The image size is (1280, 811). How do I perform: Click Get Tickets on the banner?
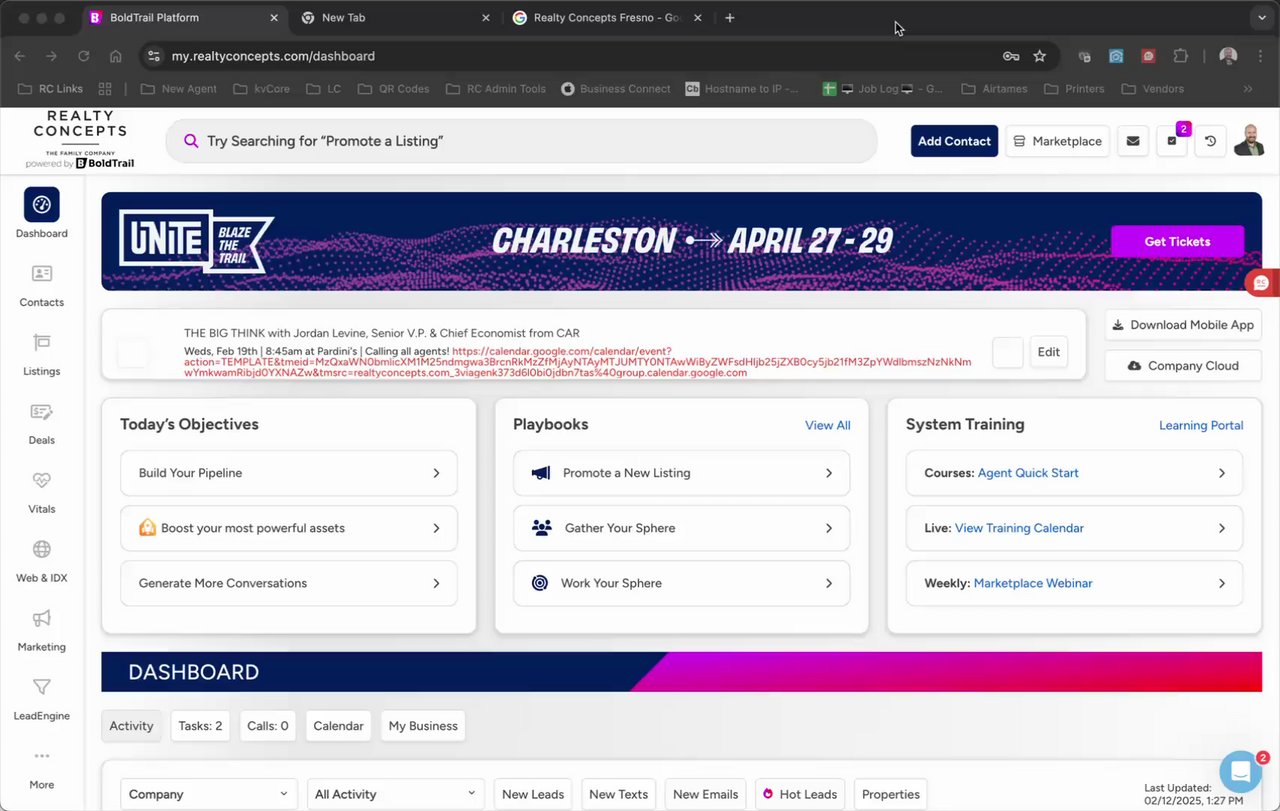pyautogui.click(x=1177, y=241)
